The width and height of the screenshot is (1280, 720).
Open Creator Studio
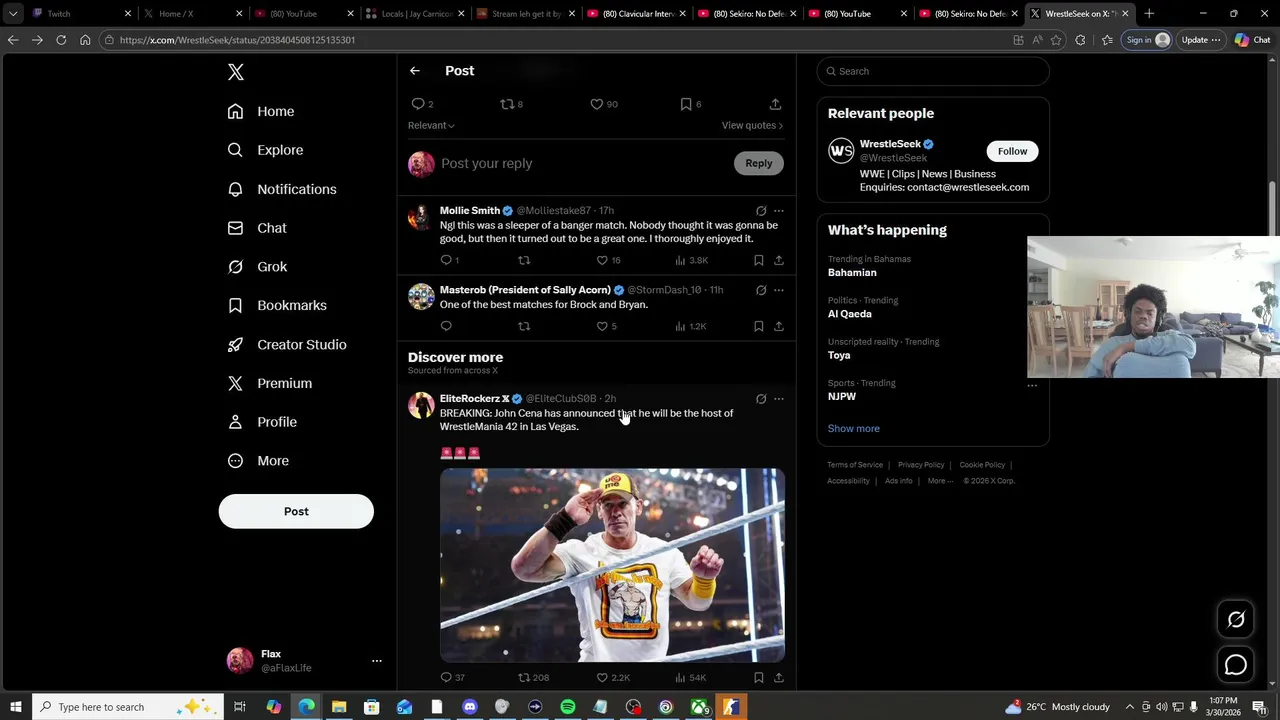(287, 344)
